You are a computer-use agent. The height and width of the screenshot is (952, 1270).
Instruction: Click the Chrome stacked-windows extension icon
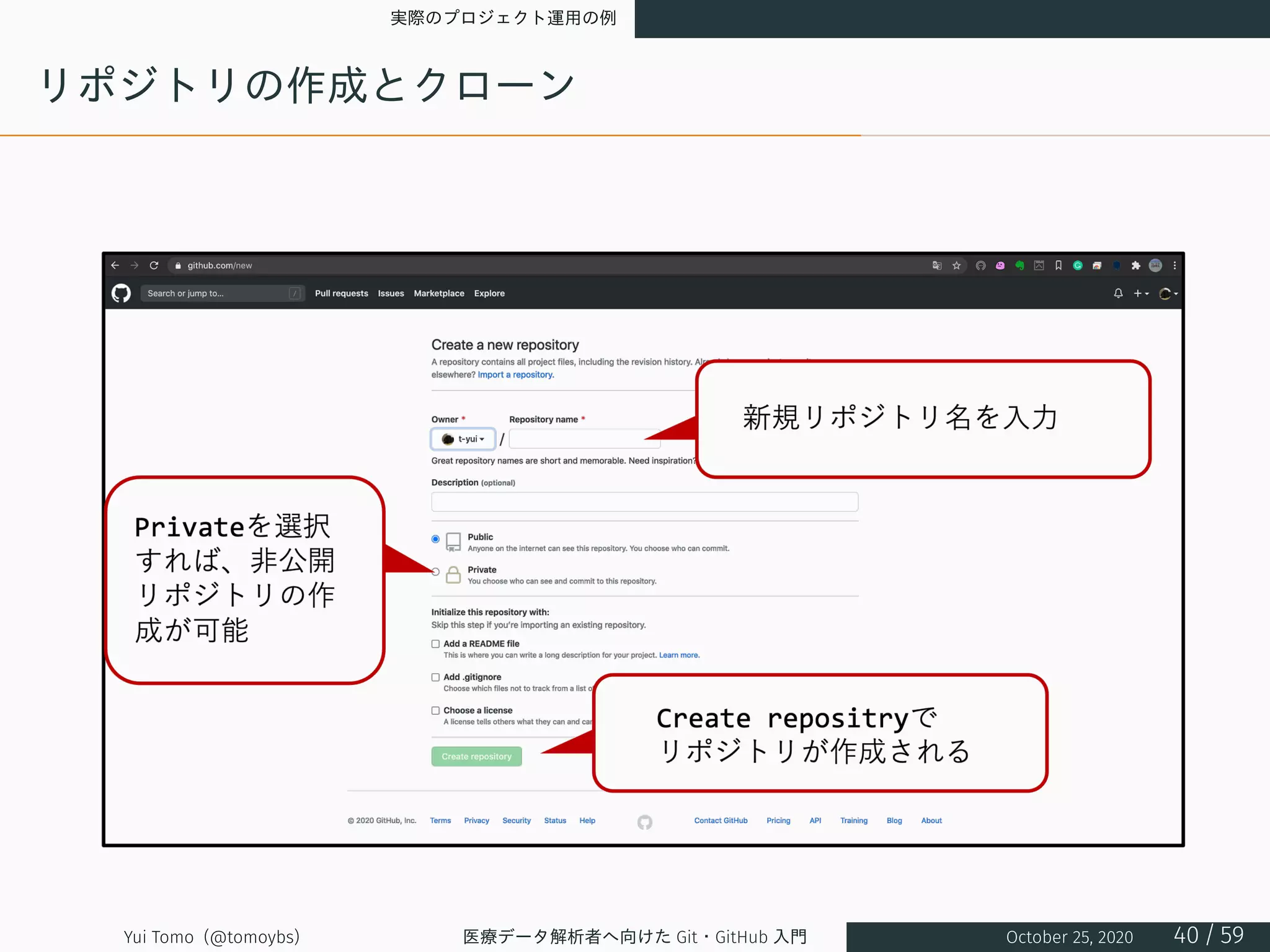(x=1097, y=265)
